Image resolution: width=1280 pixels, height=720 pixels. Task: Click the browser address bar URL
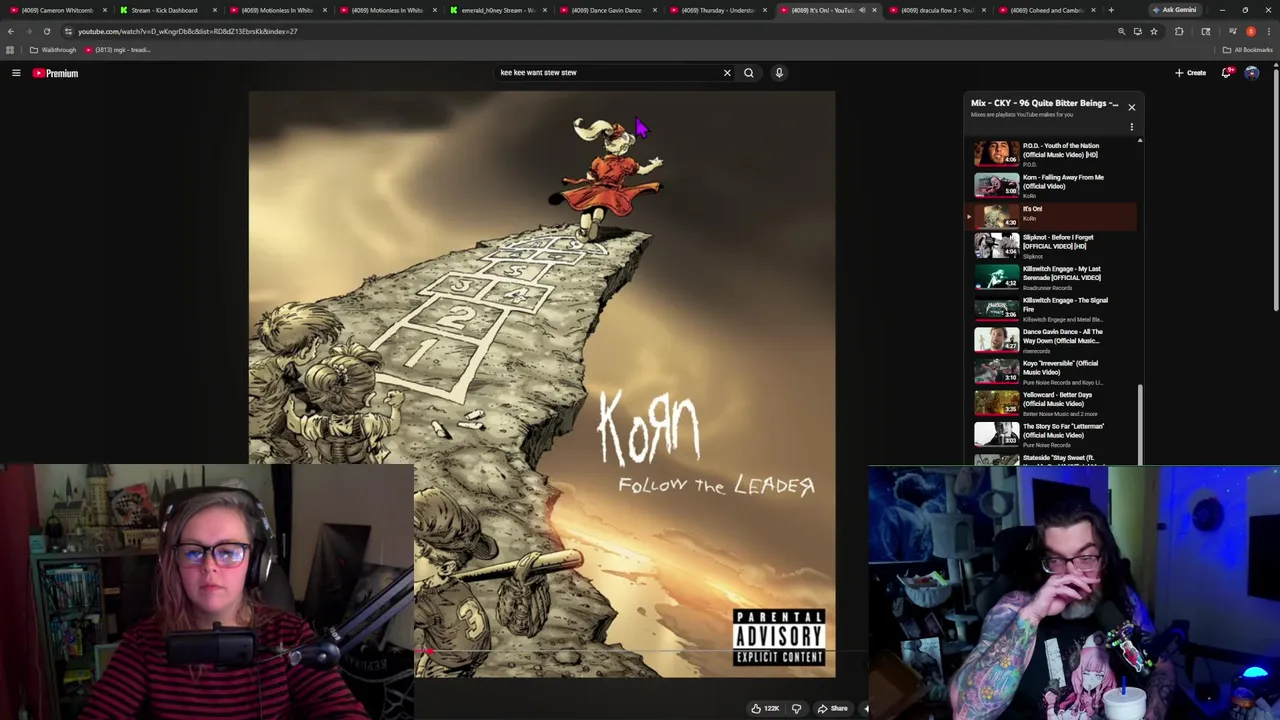[x=188, y=31]
